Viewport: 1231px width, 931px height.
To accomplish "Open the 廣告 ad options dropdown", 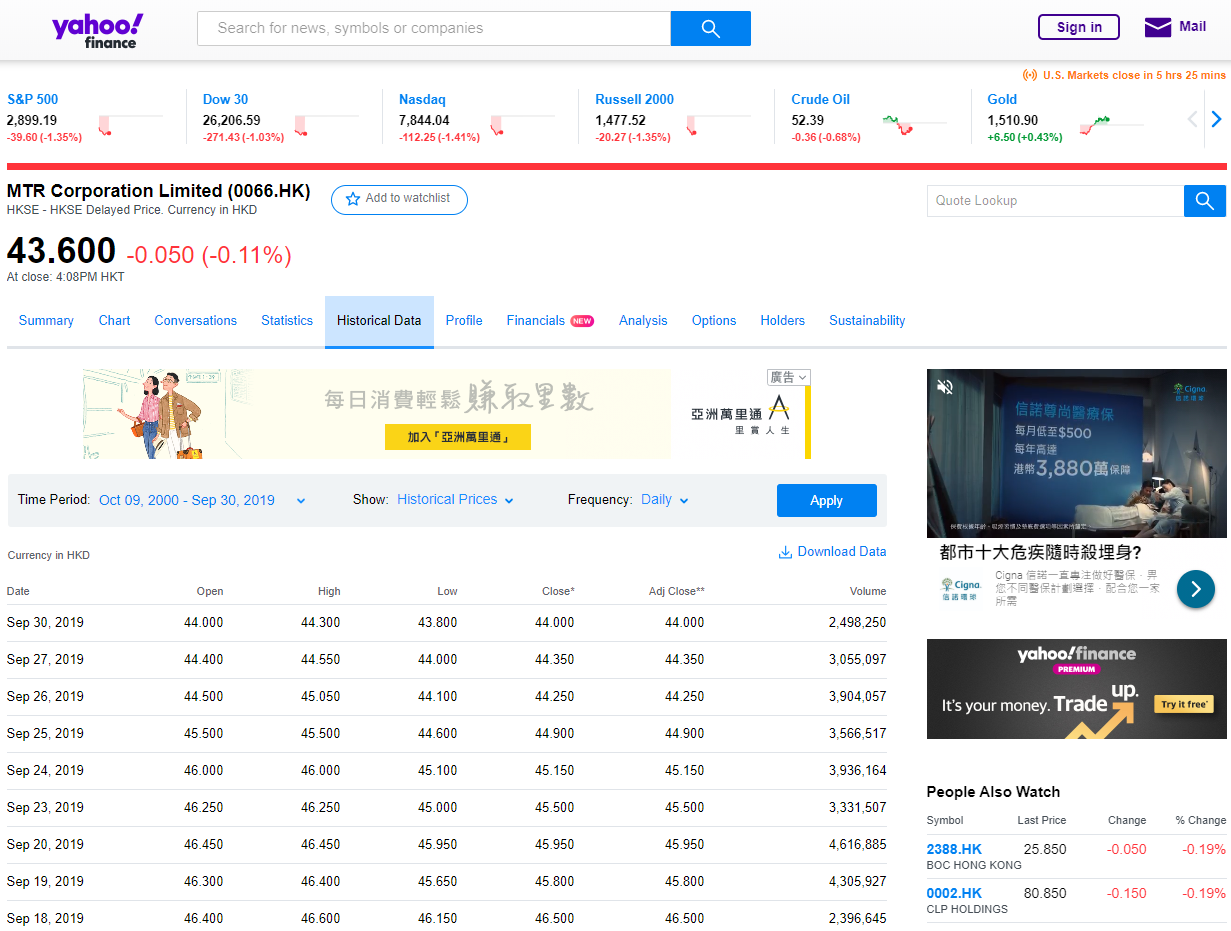I will click(x=788, y=377).
